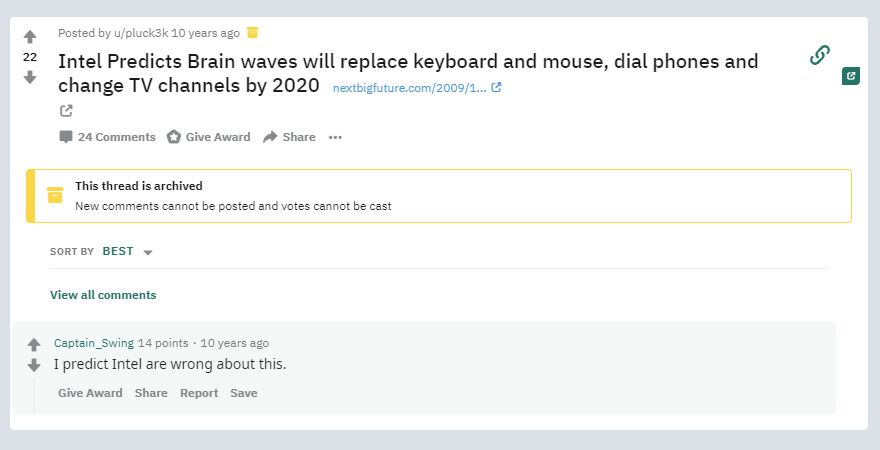Click View all comments link
880x450 pixels.
coord(103,295)
